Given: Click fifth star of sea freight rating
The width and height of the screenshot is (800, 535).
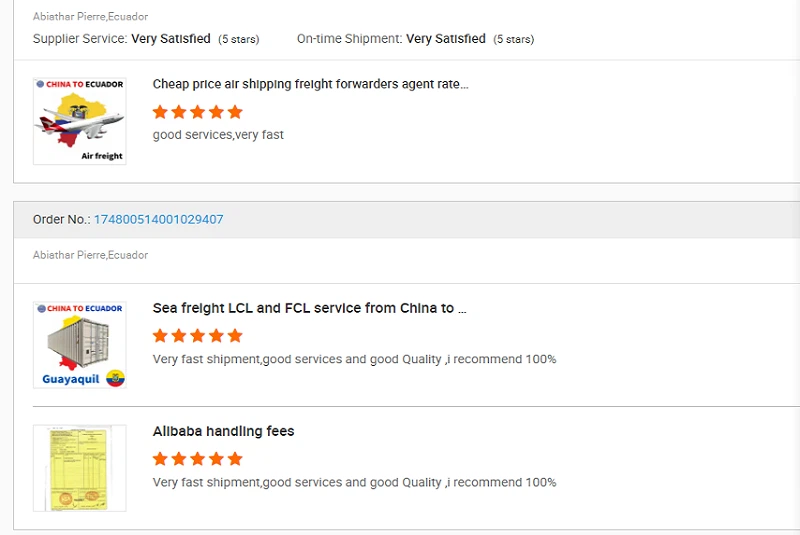Looking at the screenshot, I should (235, 336).
